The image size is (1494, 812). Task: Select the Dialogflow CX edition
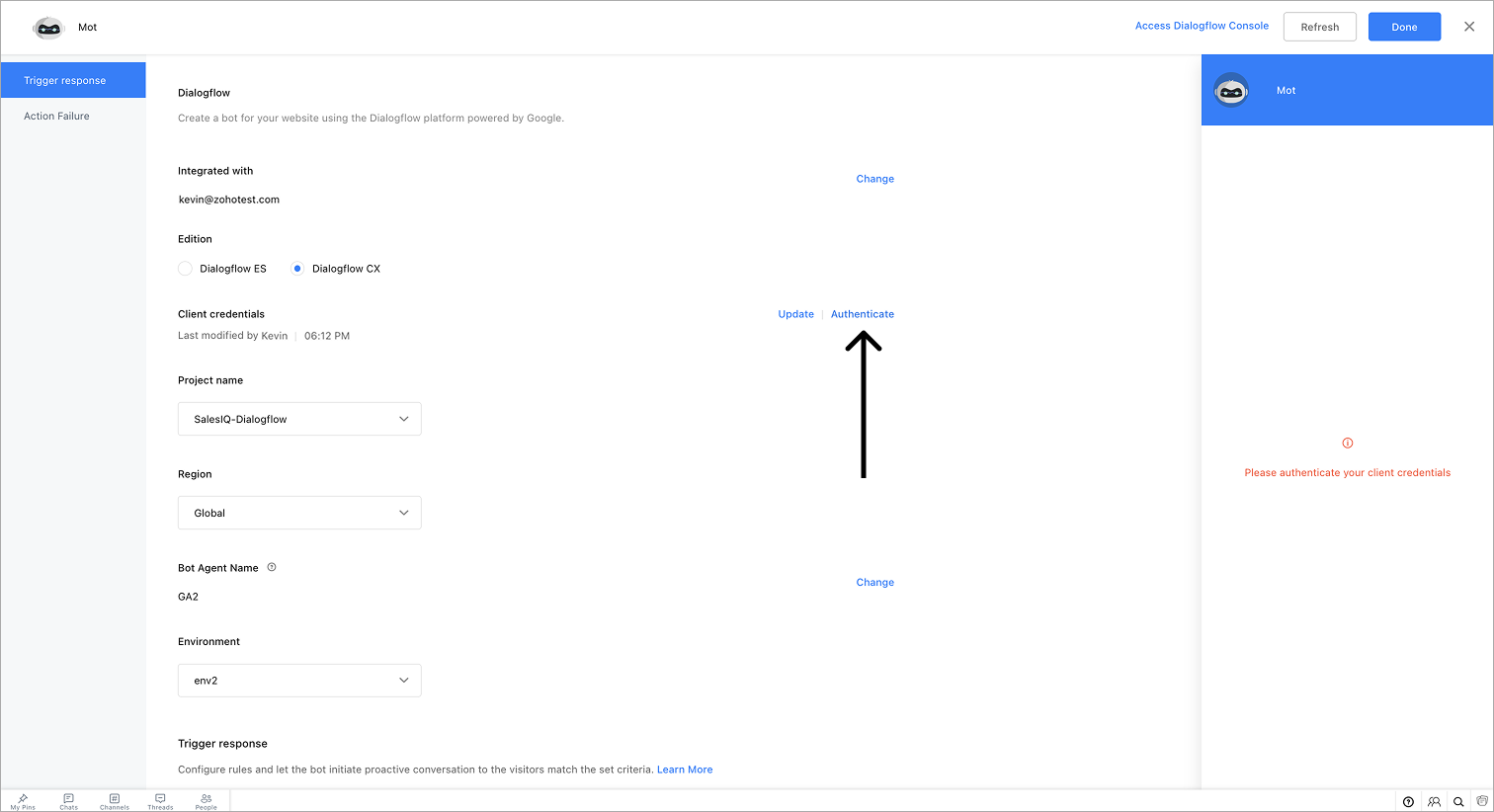tap(297, 269)
